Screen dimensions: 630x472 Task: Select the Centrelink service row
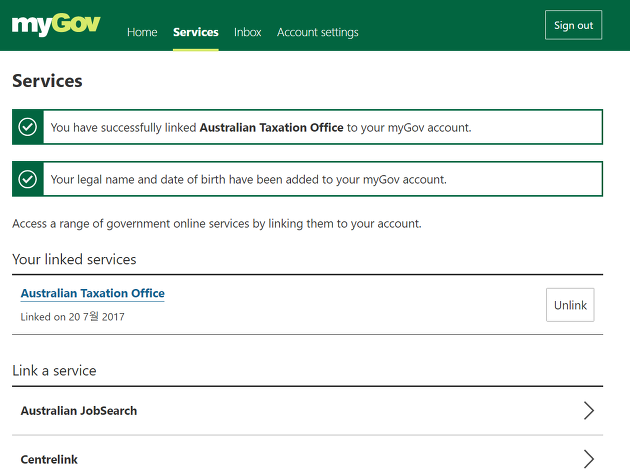(x=307, y=454)
